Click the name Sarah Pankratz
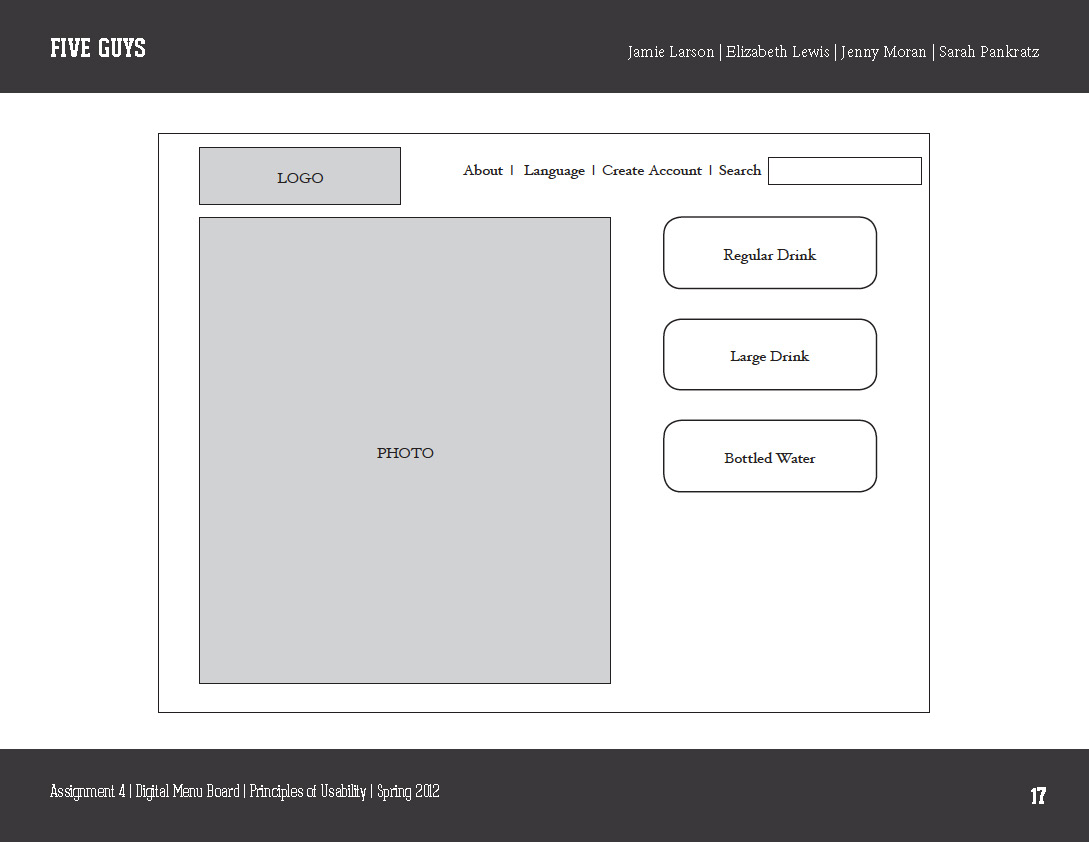Viewport: 1089px width, 842px height. click(988, 52)
